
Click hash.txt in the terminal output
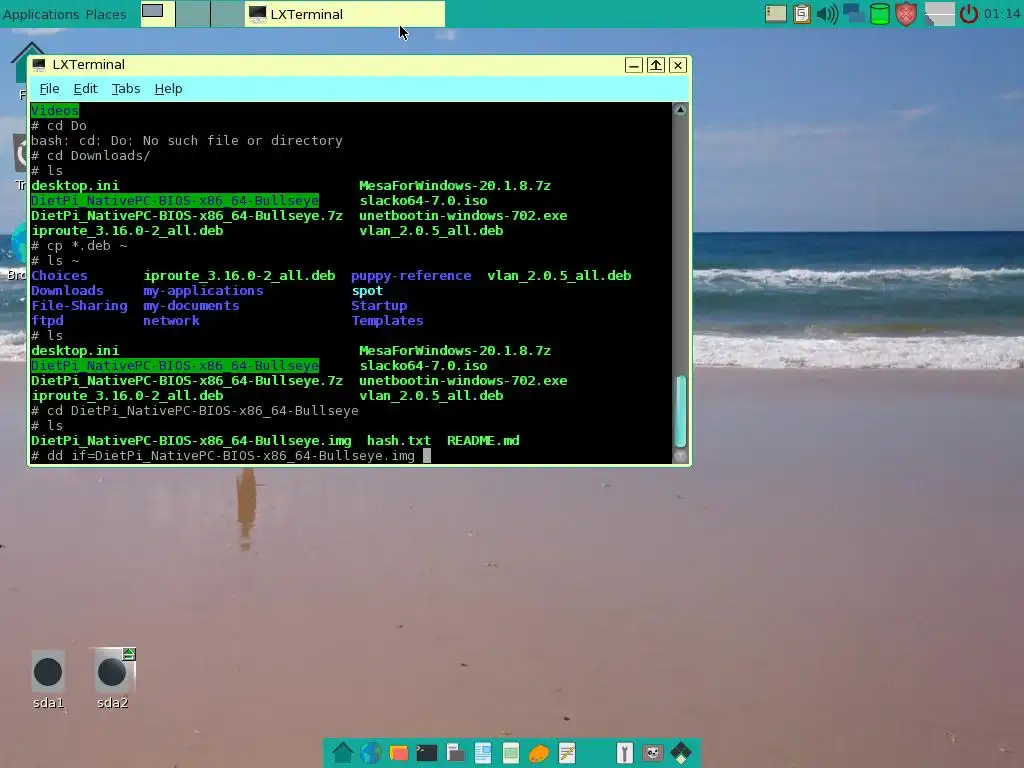pyautogui.click(x=398, y=441)
